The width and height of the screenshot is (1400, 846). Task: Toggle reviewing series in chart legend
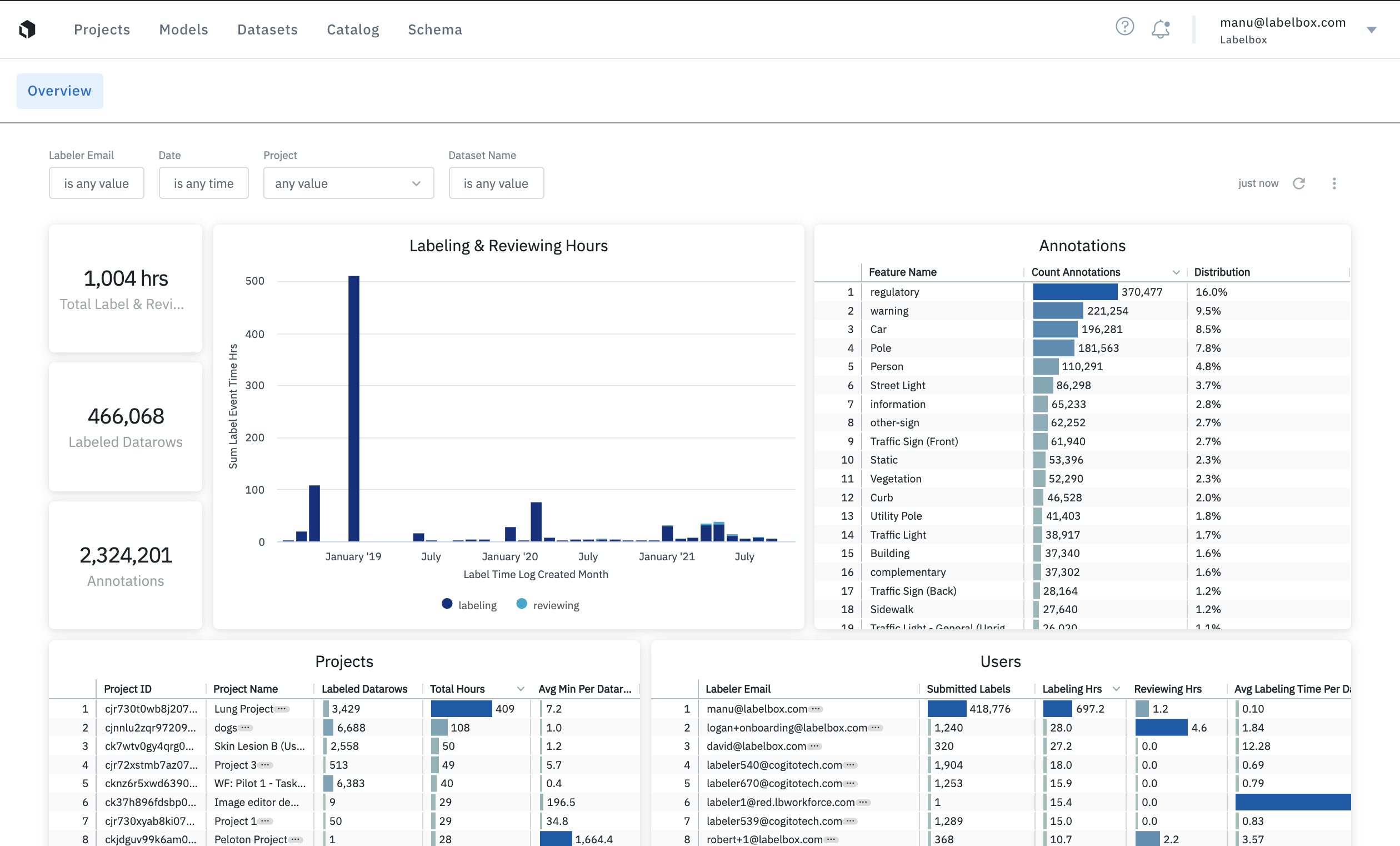(x=548, y=605)
